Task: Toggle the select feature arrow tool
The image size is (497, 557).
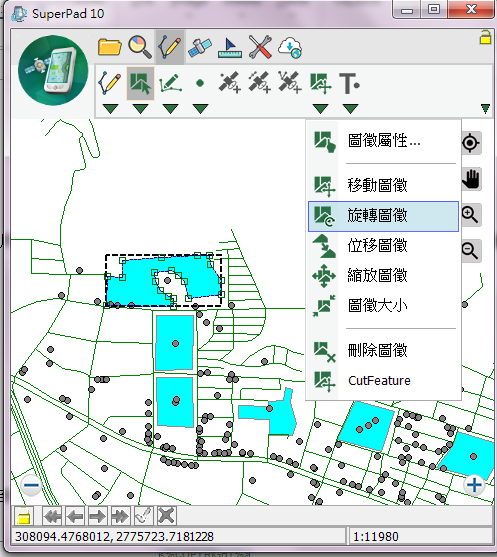Action: [140, 83]
